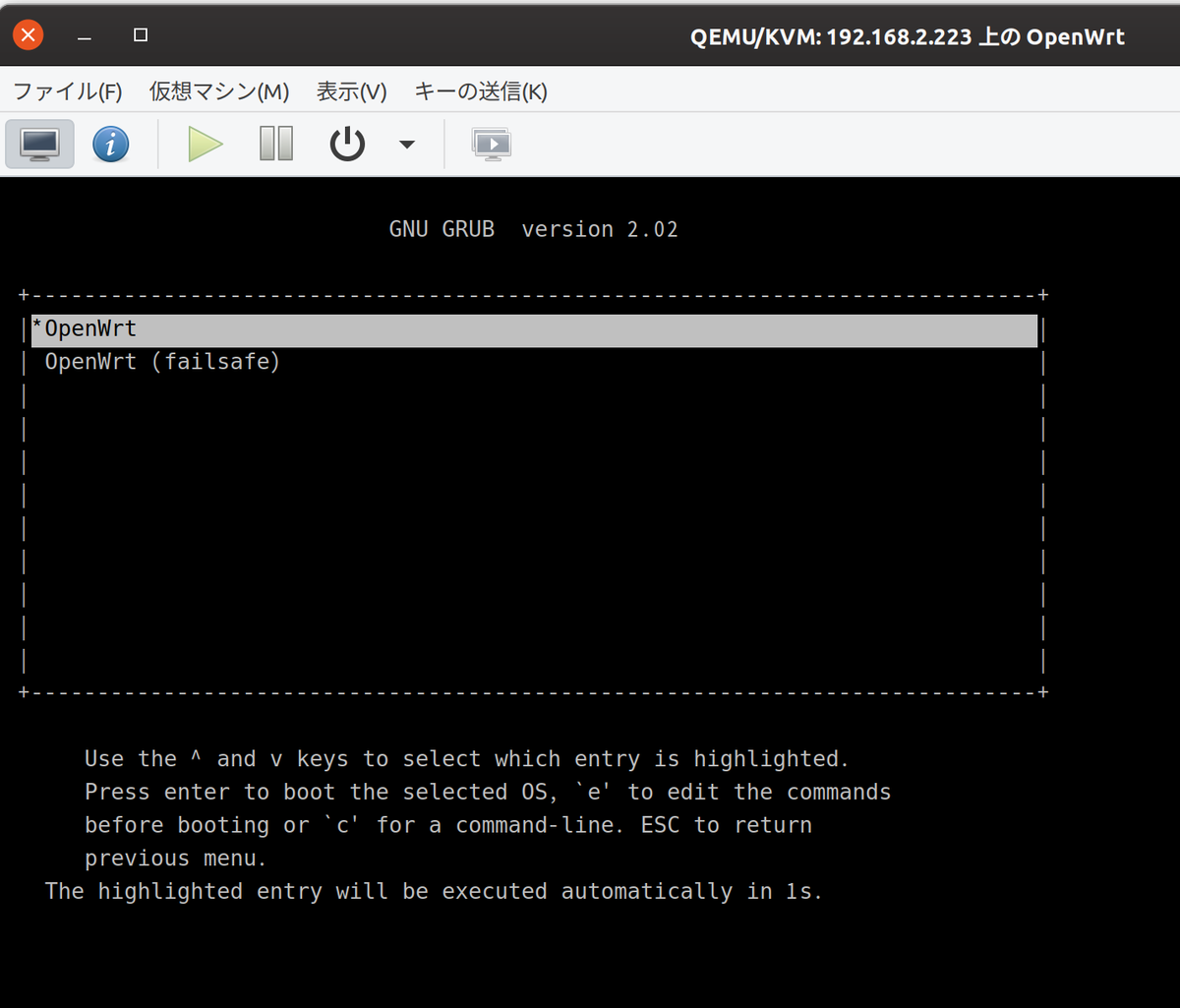Pause the virtual machine
This screenshot has width=1180, height=1008.
[x=276, y=145]
